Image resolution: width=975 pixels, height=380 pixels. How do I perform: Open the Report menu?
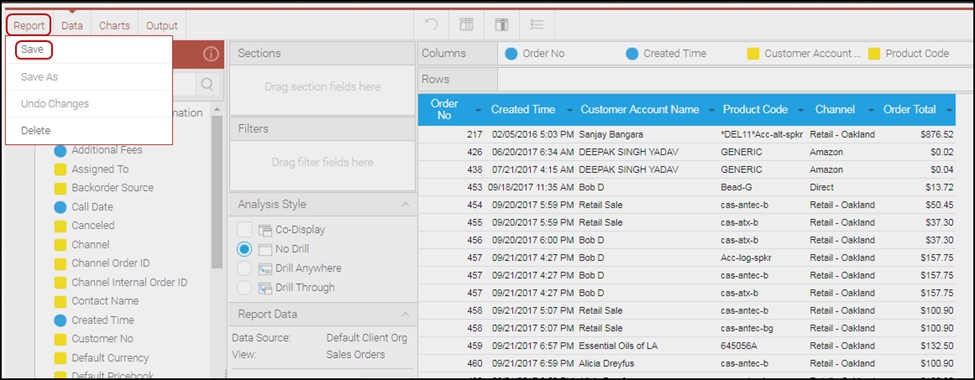point(29,25)
